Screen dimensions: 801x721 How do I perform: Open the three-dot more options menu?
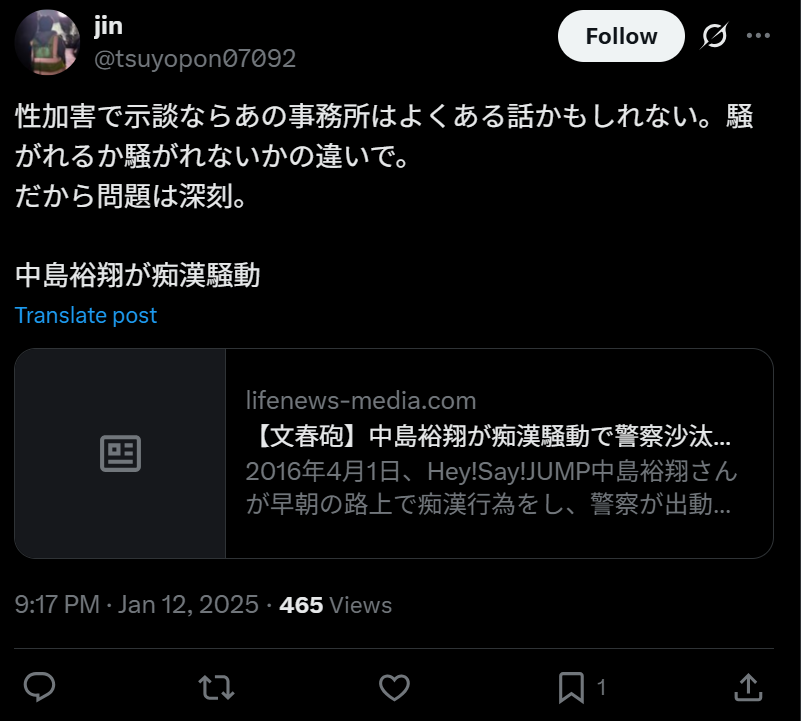758,36
